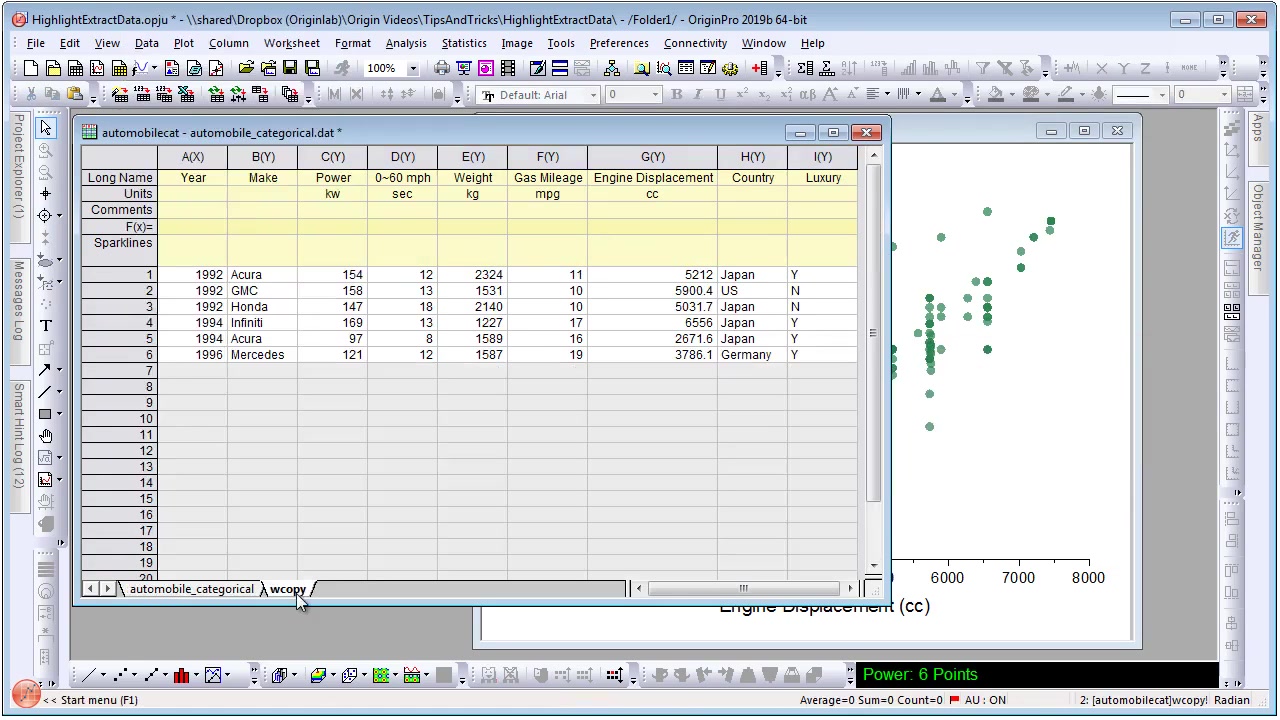1280x720 pixels.
Task: Select the wcopy sheet tab
Action: [288, 589]
